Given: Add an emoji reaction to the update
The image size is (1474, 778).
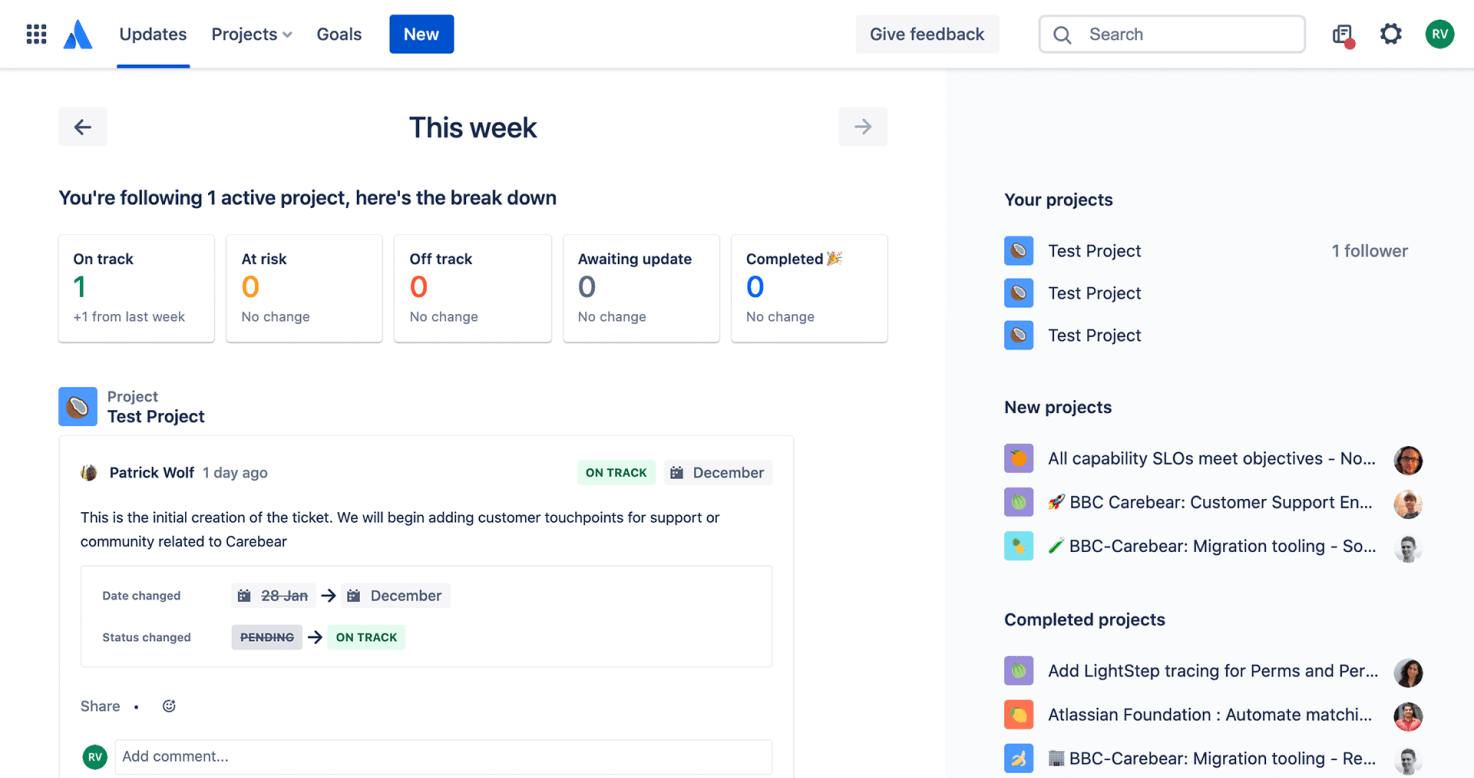Looking at the screenshot, I should (x=168, y=706).
